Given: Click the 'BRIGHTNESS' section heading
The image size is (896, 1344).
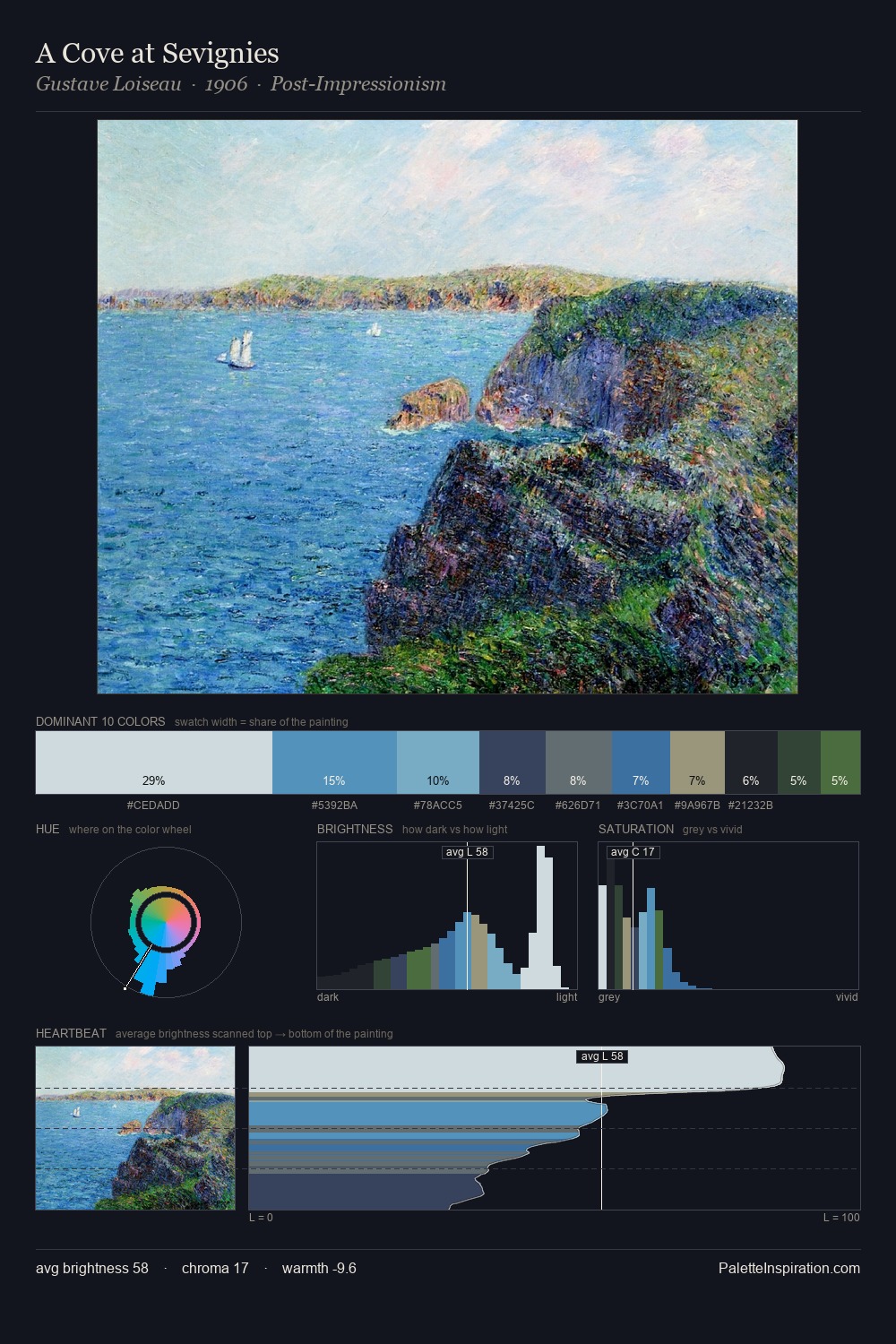Looking at the screenshot, I should pos(355,829).
